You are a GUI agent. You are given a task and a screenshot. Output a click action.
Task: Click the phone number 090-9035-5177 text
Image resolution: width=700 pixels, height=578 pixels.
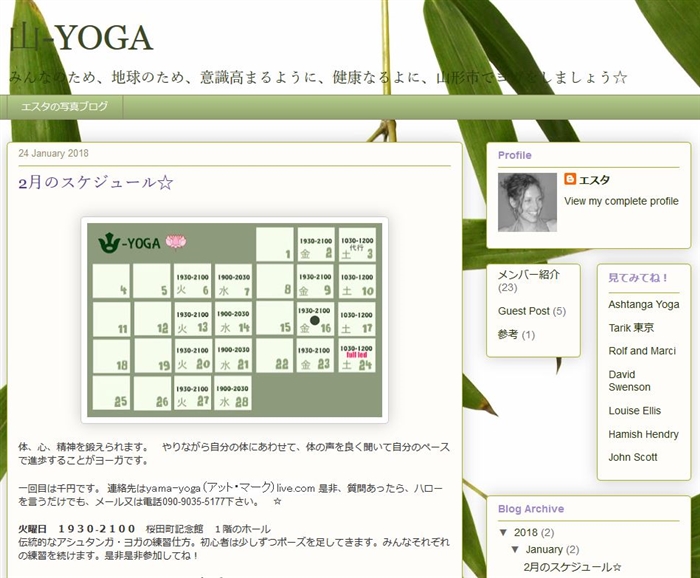(192, 502)
